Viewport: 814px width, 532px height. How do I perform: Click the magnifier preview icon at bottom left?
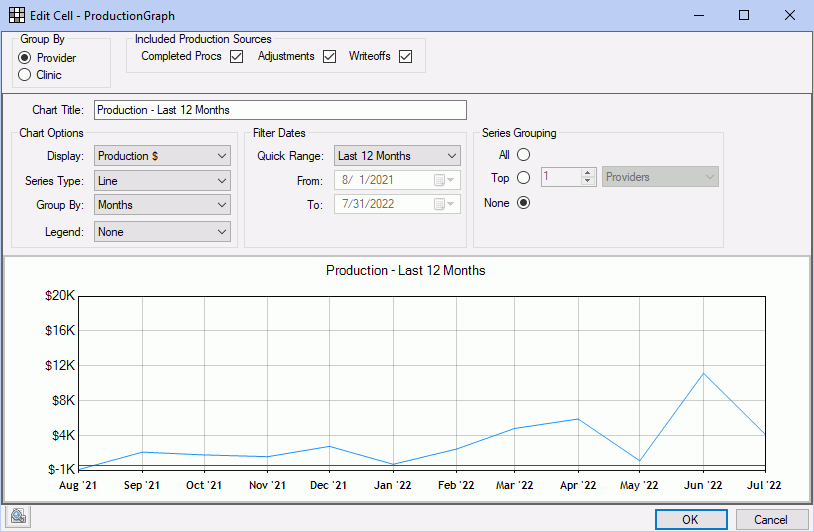pyautogui.click(x=18, y=517)
